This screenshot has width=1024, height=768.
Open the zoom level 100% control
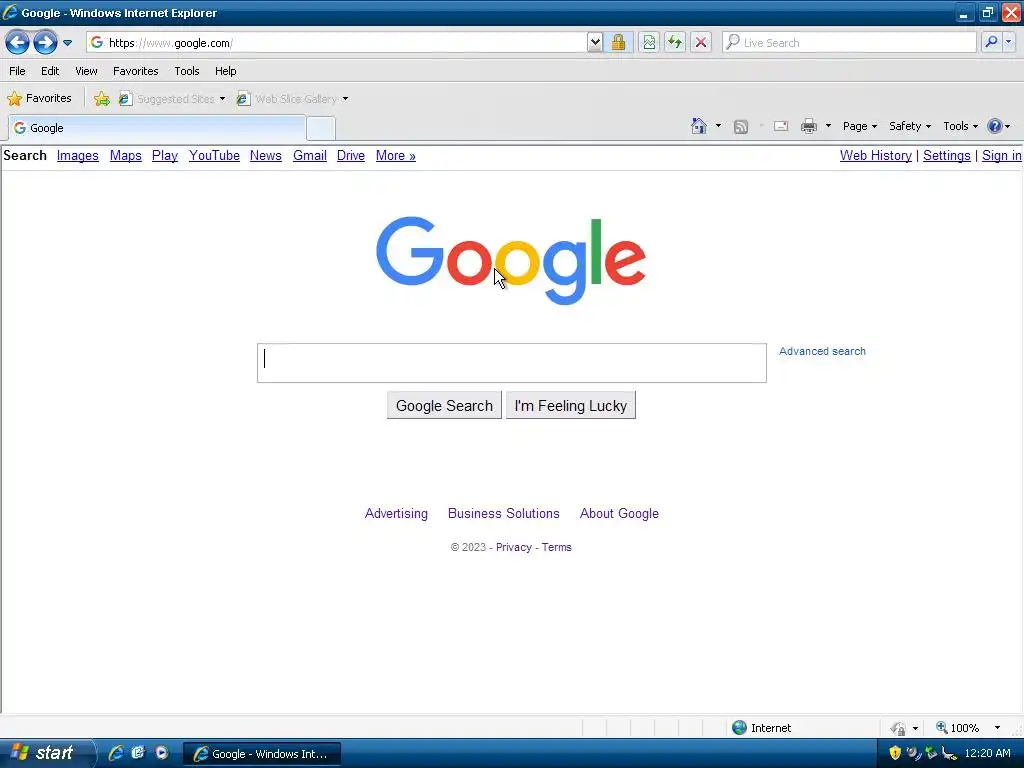967,728
